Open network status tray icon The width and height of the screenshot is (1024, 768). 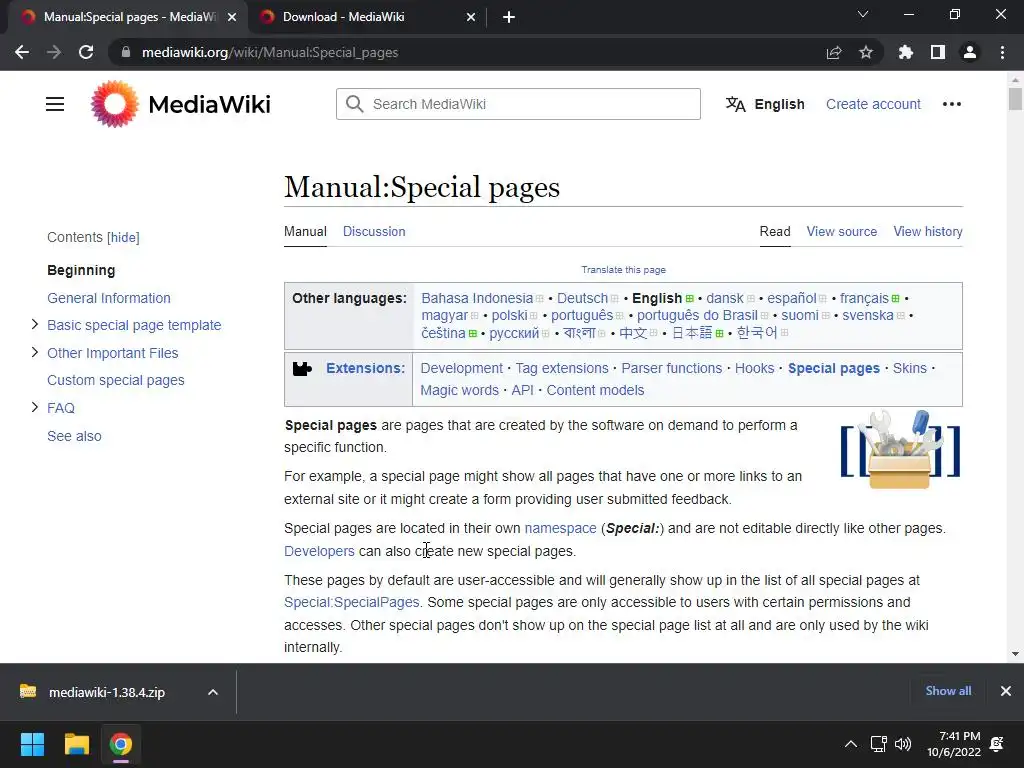(x=878, y=744)
